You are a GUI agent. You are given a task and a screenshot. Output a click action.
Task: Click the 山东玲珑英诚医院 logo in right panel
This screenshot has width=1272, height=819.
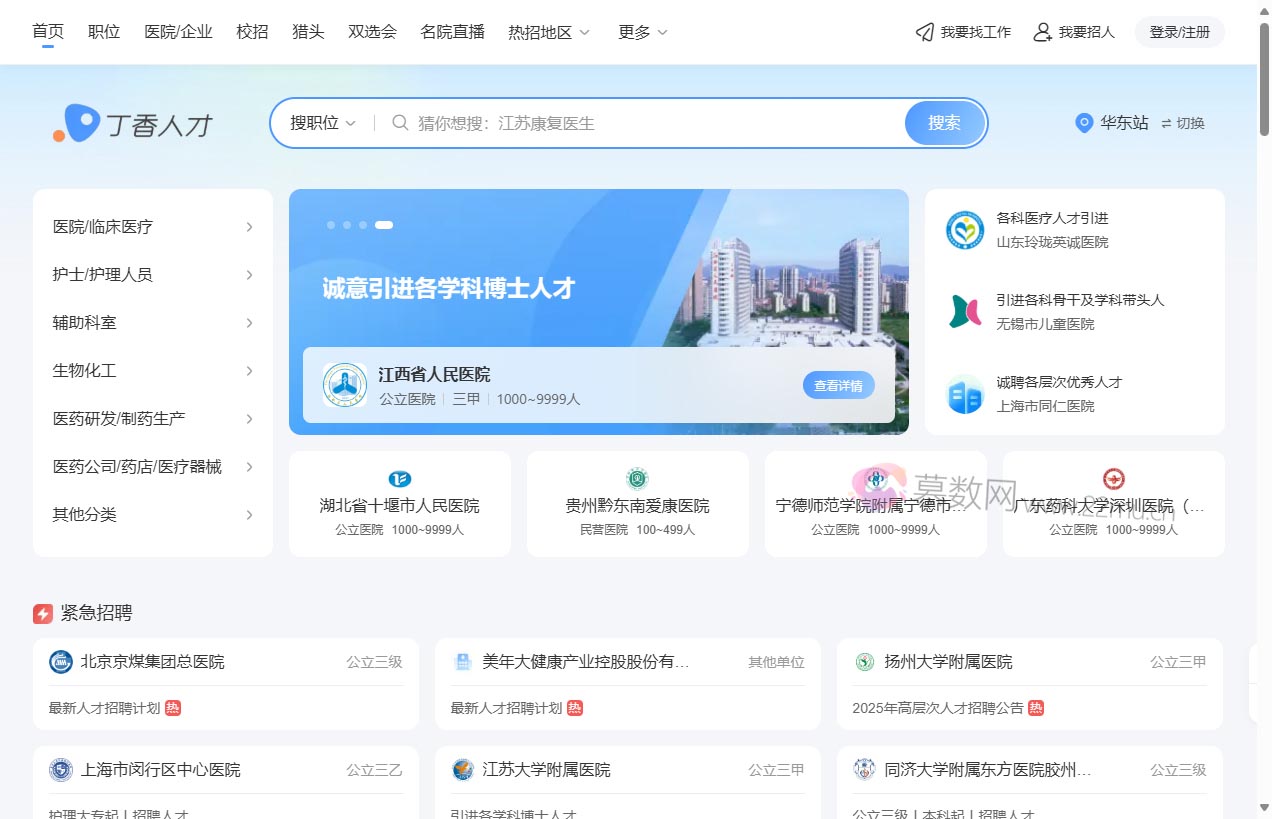pyautogui.click(x=964, y=230)
